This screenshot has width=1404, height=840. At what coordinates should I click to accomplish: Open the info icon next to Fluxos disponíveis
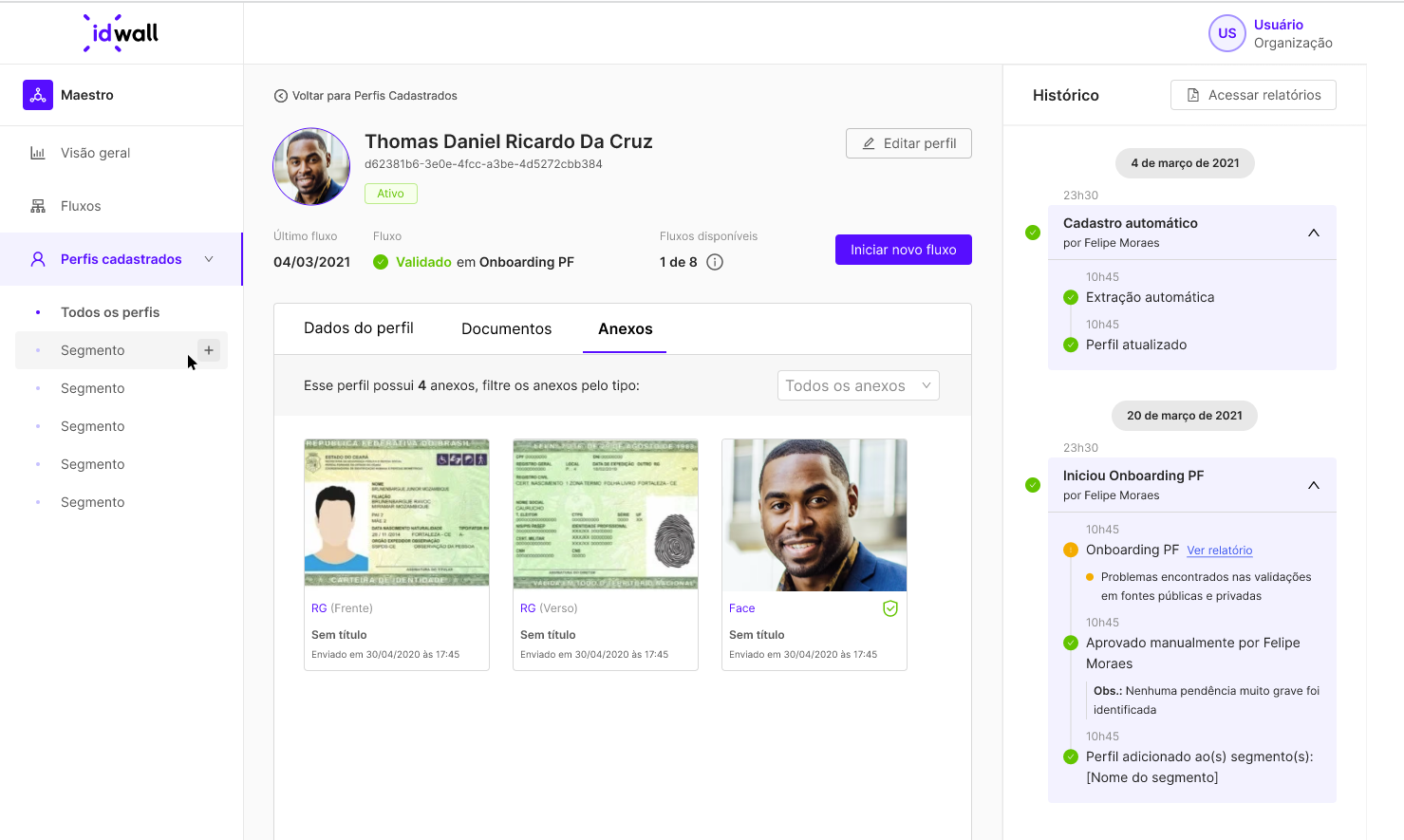tap(714, 261)
